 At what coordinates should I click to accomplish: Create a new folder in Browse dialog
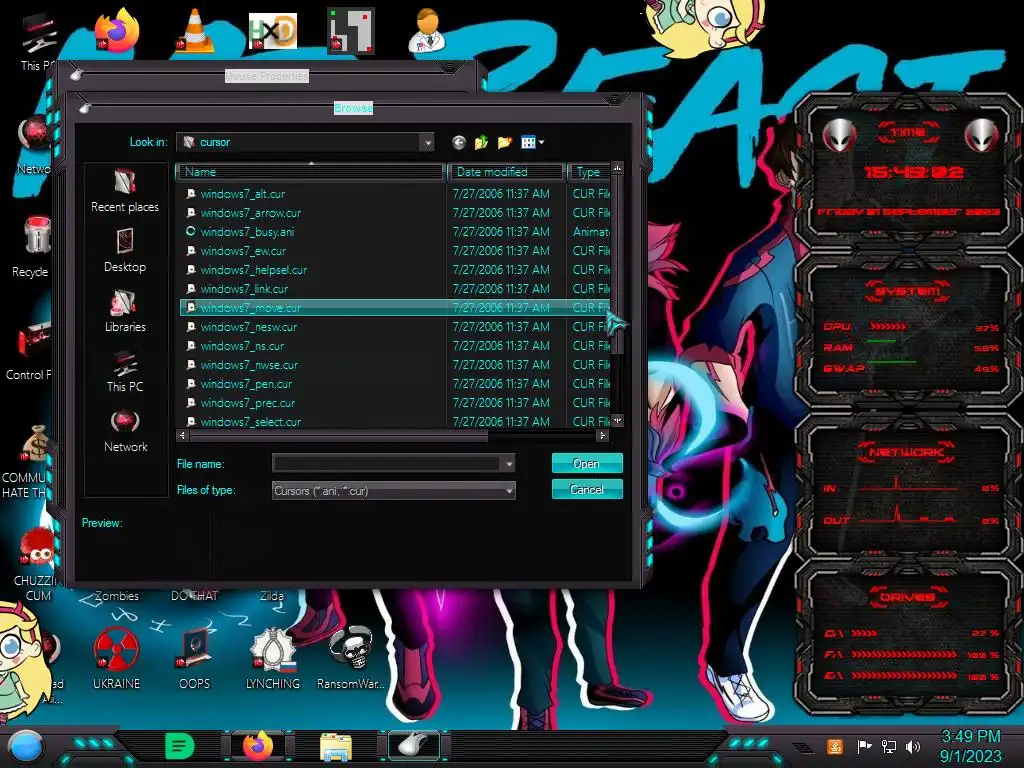(504, 142)
